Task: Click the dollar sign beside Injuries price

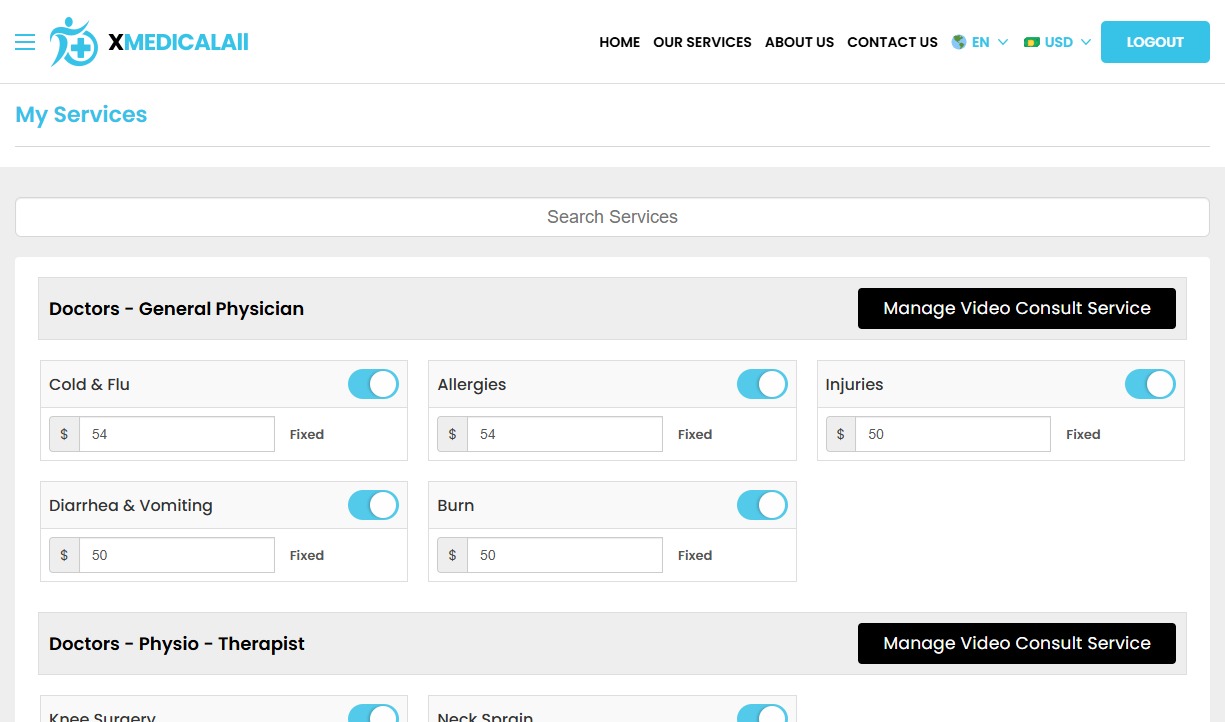Action: (840, 434)
